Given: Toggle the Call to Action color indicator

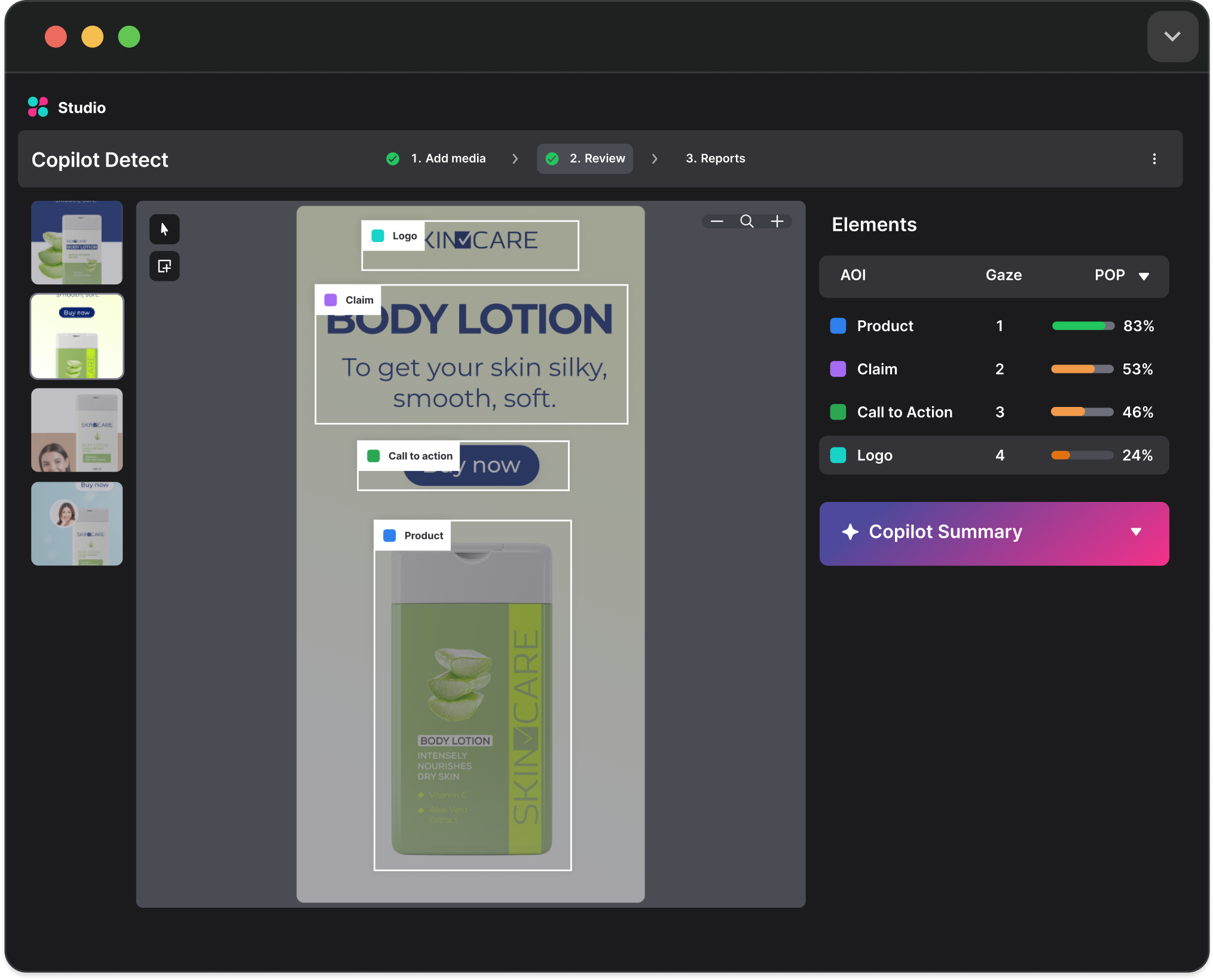Looking at the screenshot, I should pos(838,412).
